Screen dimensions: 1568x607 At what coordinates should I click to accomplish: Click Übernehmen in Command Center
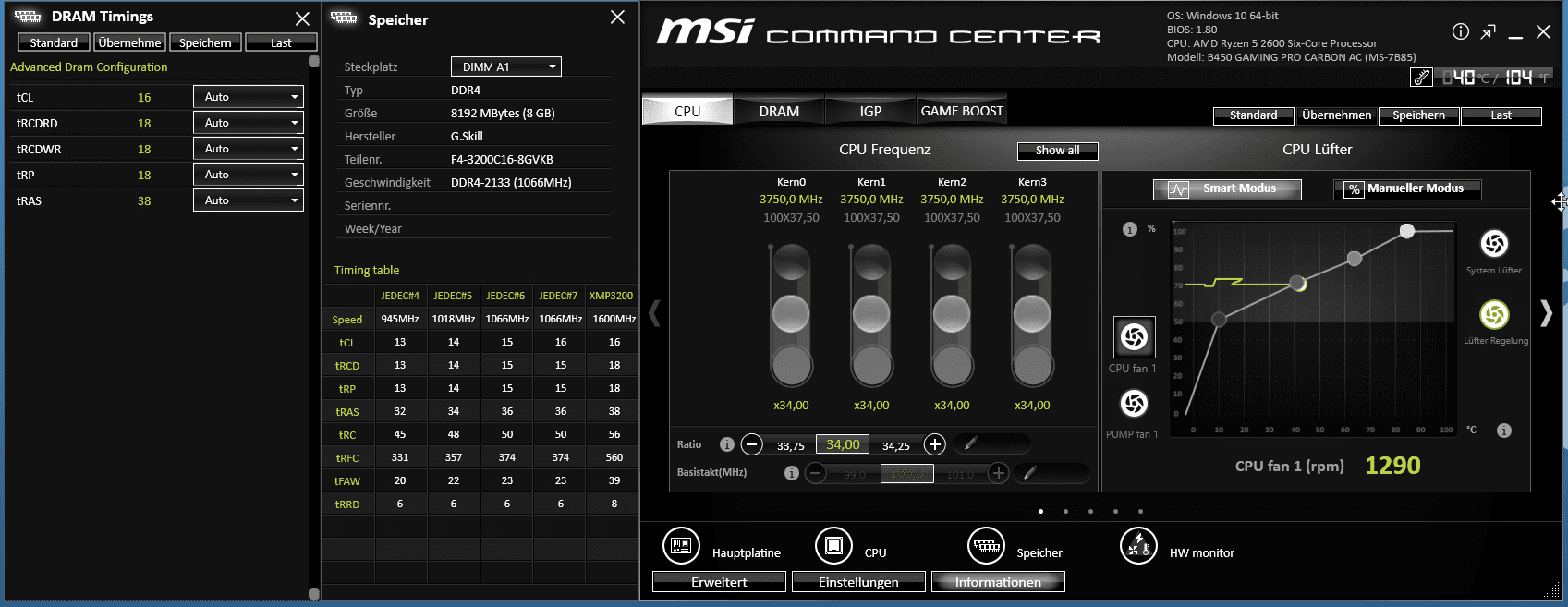(x=1336, y=115)
